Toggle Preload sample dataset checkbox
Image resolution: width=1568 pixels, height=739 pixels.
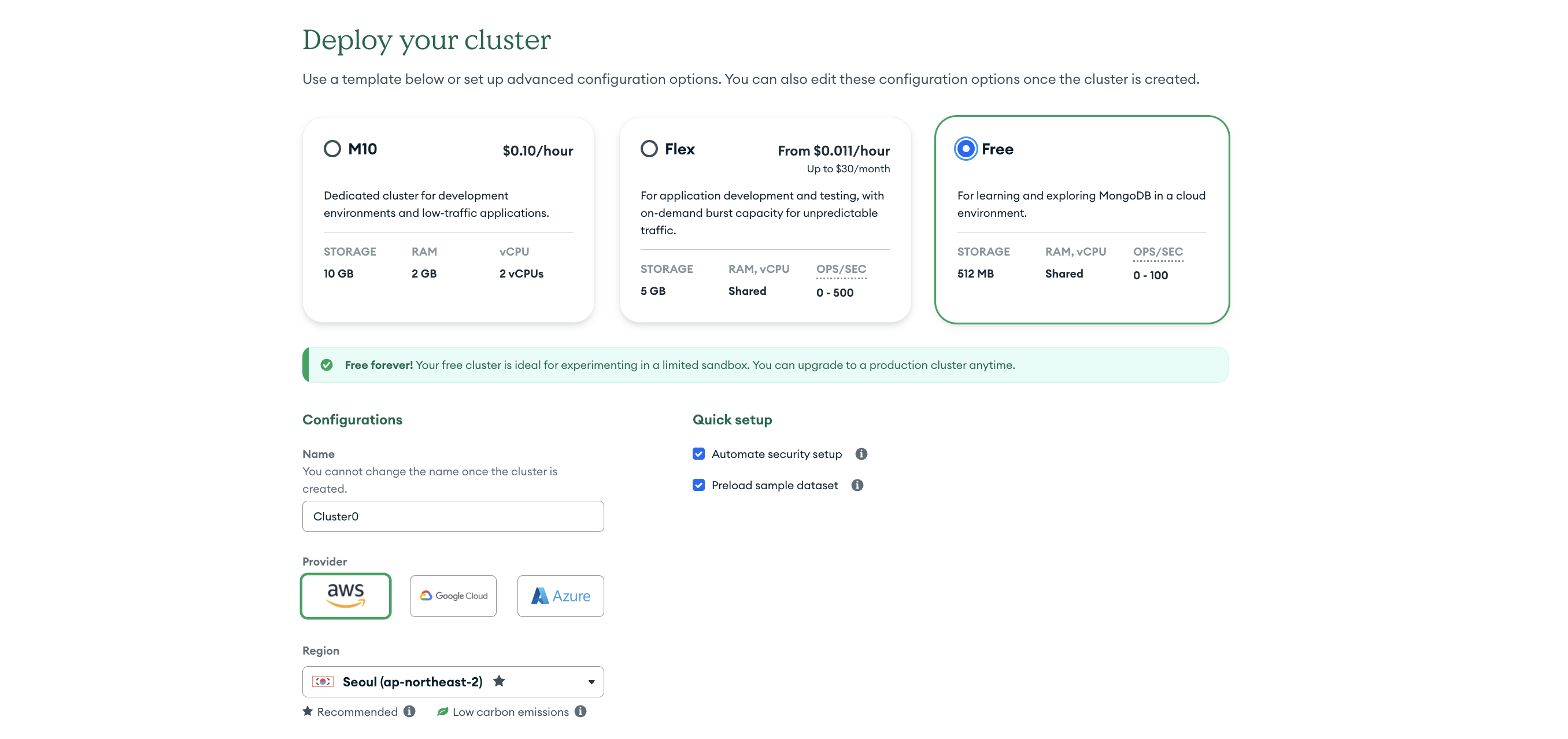699,485
